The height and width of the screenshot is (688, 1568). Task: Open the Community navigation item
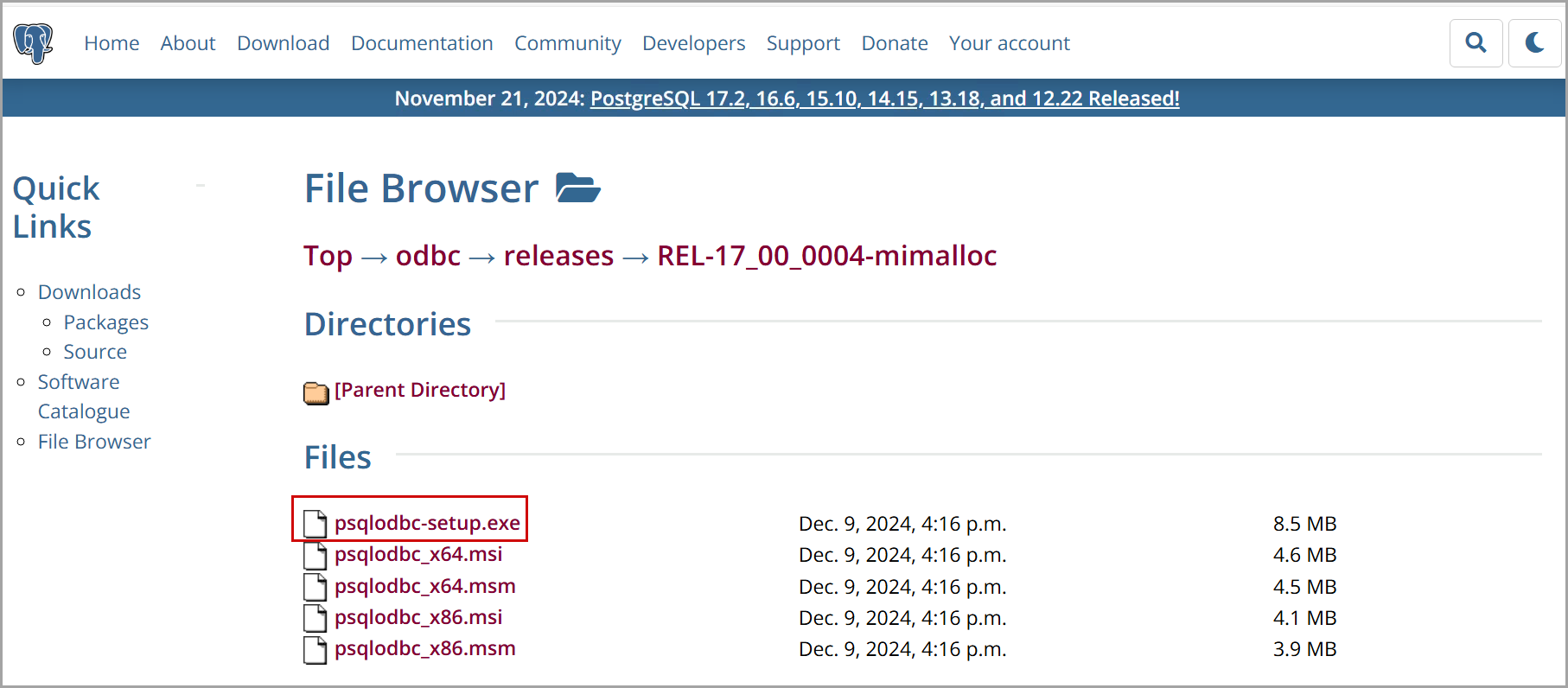coord(567,43)
